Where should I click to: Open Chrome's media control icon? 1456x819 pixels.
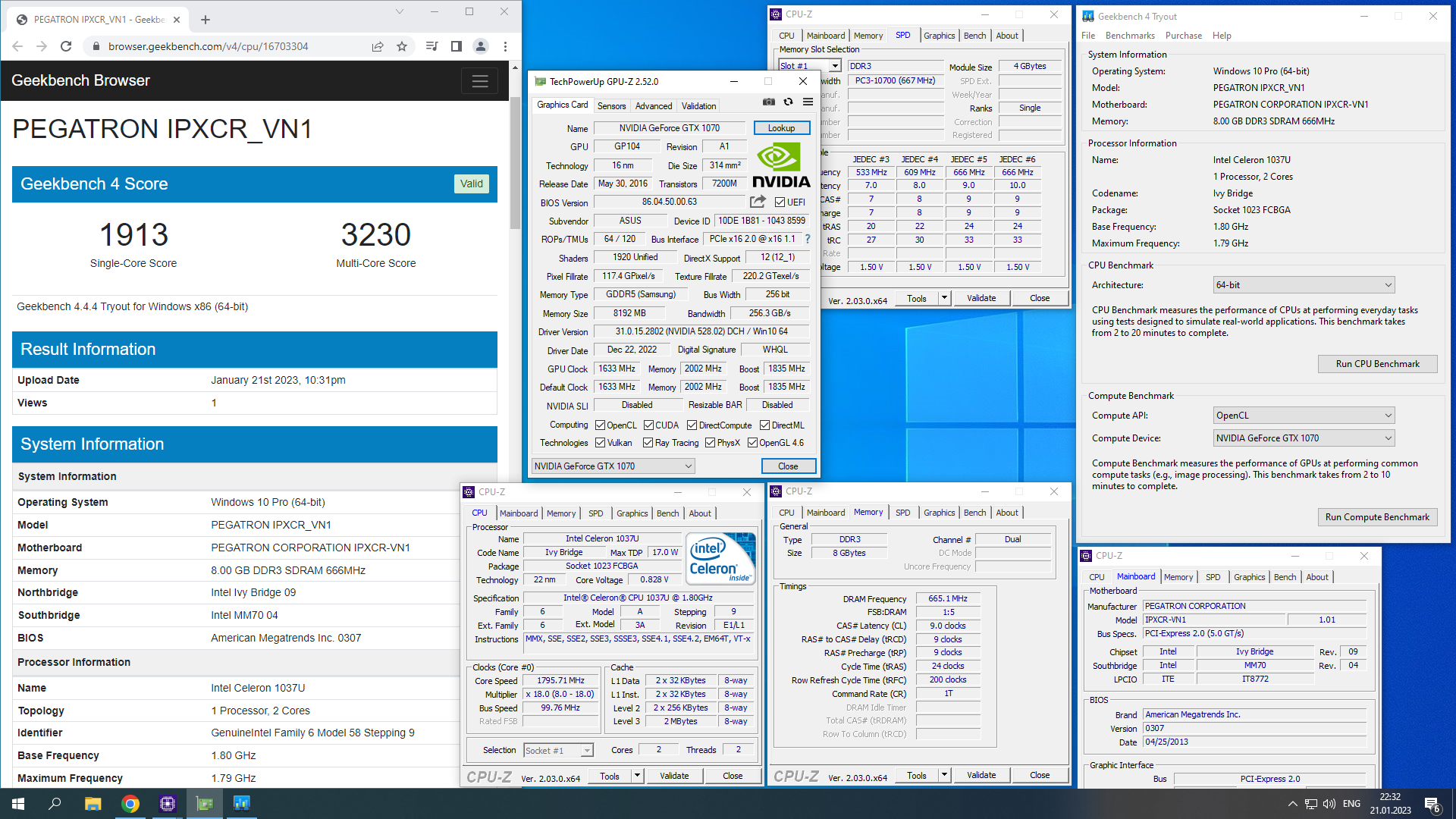(x=432, y=46)
